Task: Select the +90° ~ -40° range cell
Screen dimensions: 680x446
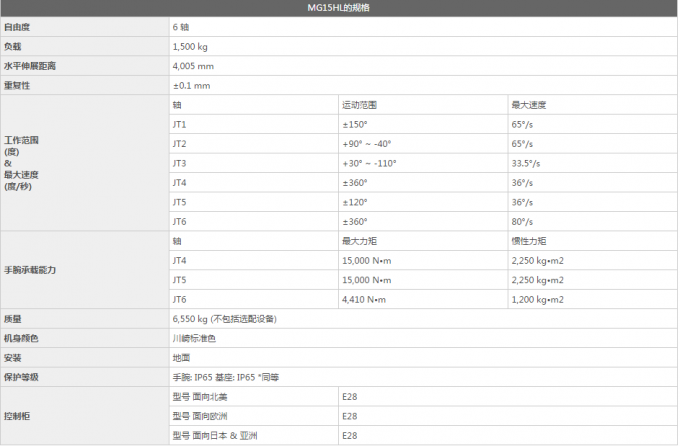Action: point(367,144)
